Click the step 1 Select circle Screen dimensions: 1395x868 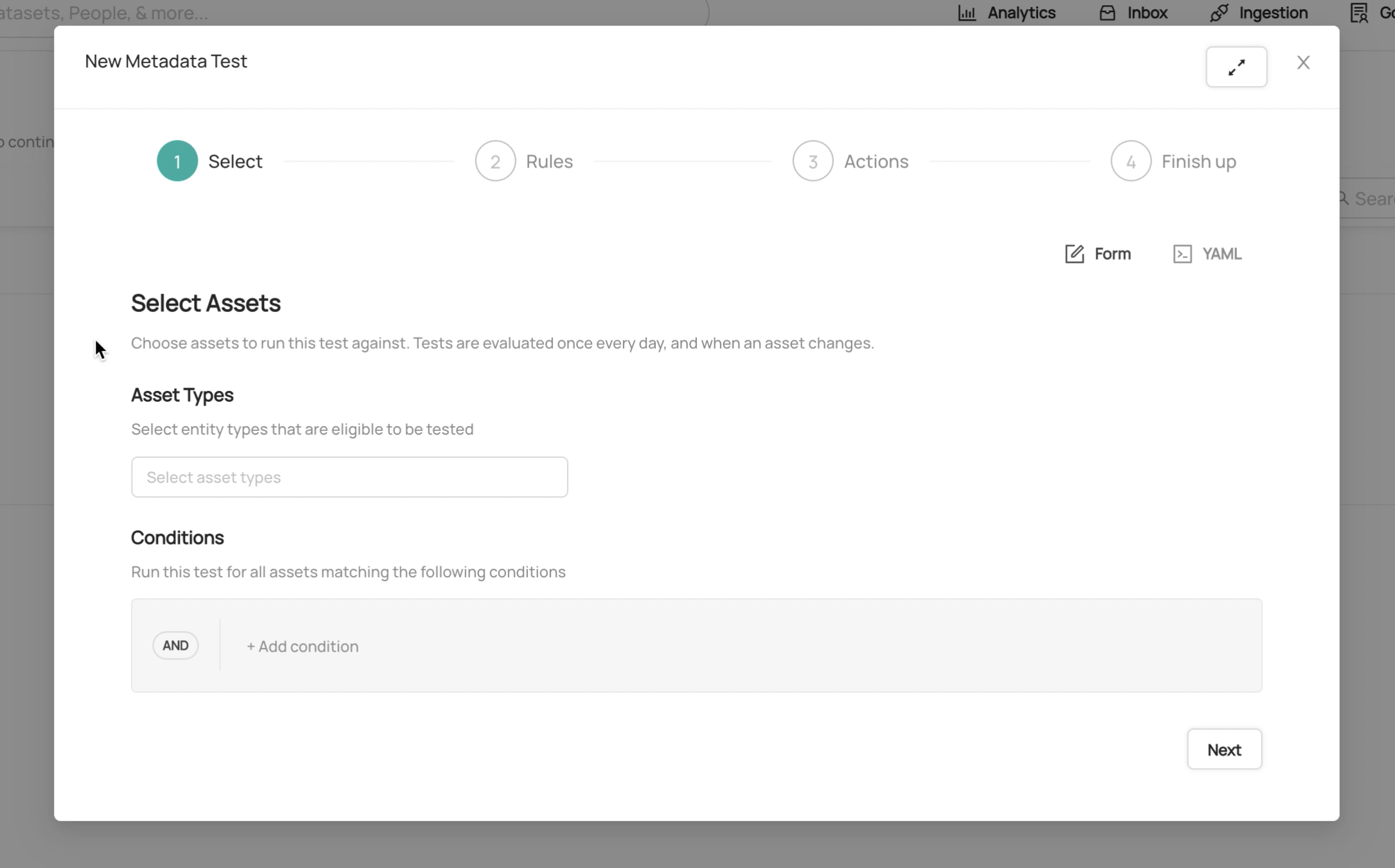pyautogui.click(x=177, y=161)
